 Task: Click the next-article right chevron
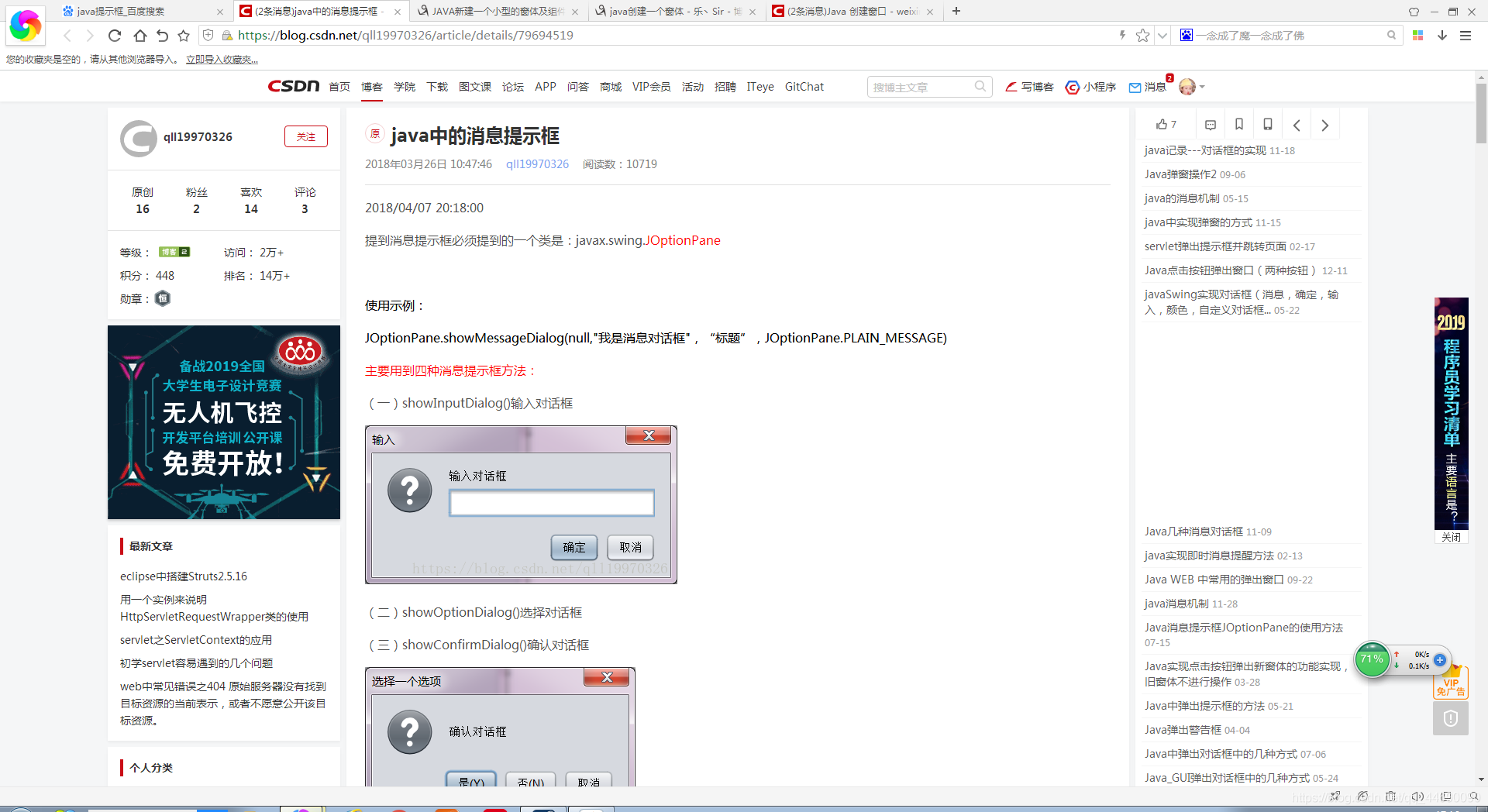[1324, 124]
